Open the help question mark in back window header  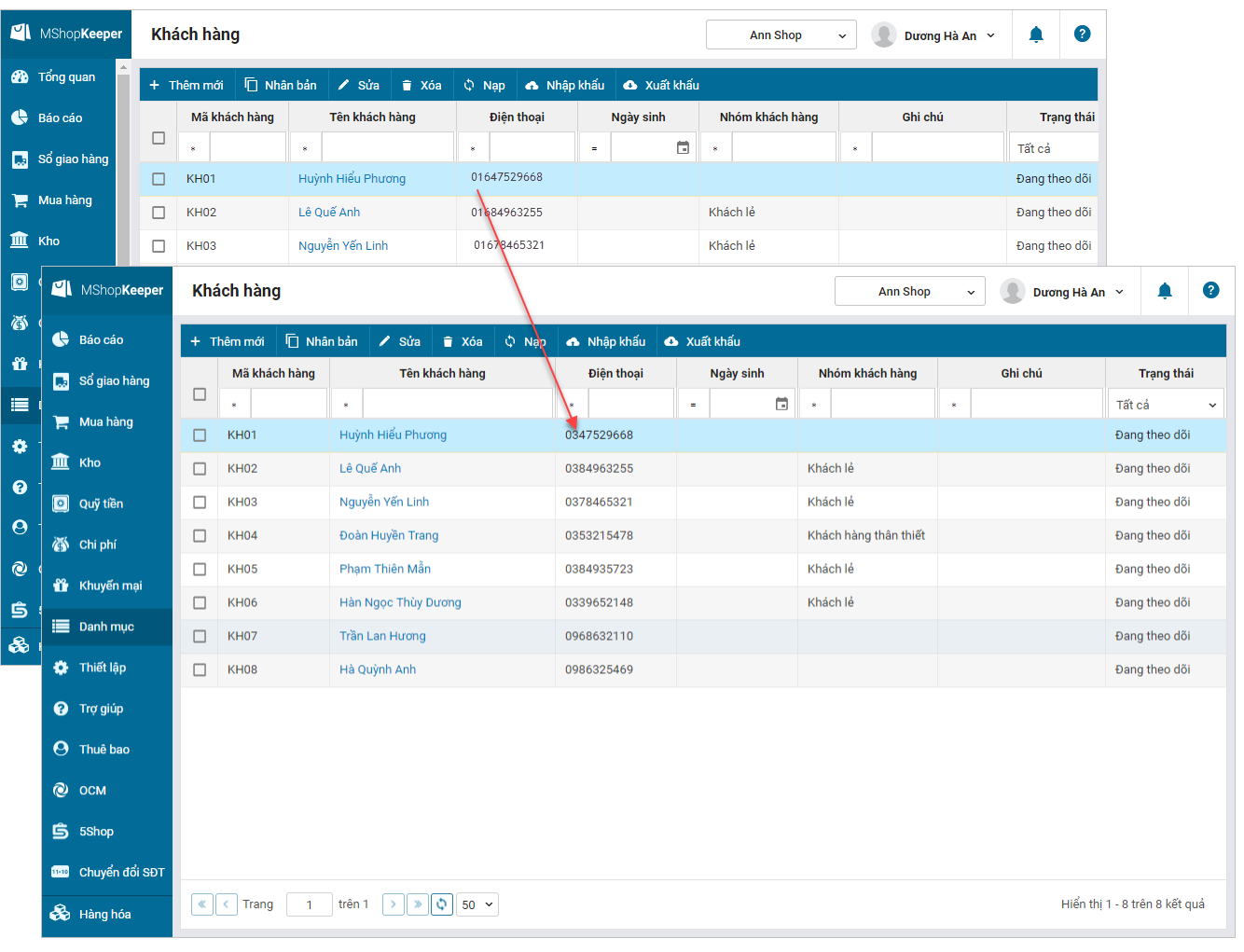click(1082, 34)
